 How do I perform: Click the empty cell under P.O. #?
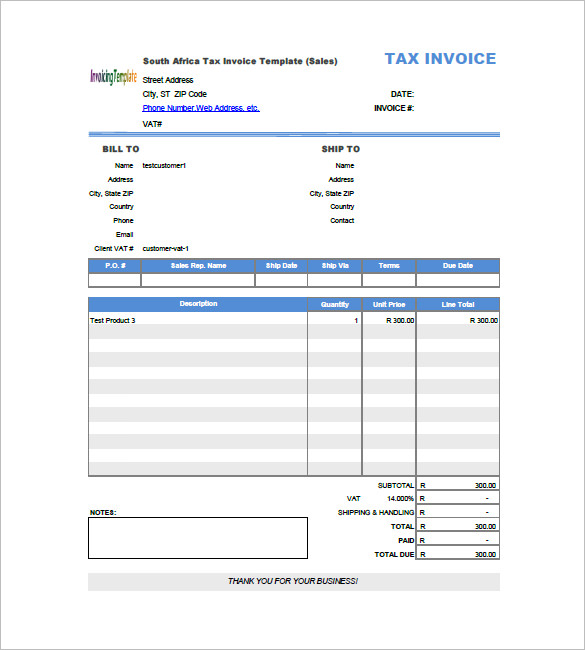(x=115, y=280)
